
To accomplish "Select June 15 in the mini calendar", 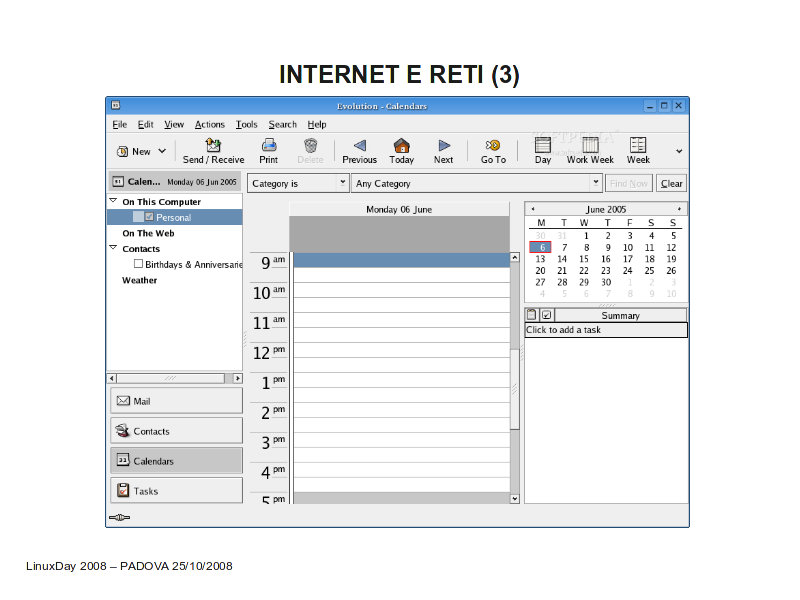I will coord(584,259).
